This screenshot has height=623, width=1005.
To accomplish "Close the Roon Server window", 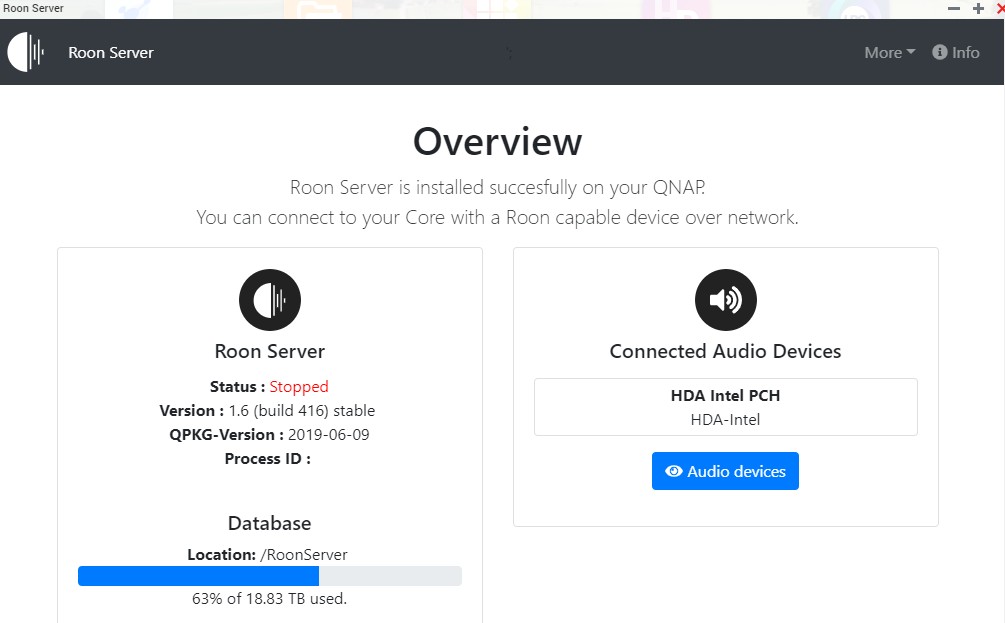I will coord(1001,8).
